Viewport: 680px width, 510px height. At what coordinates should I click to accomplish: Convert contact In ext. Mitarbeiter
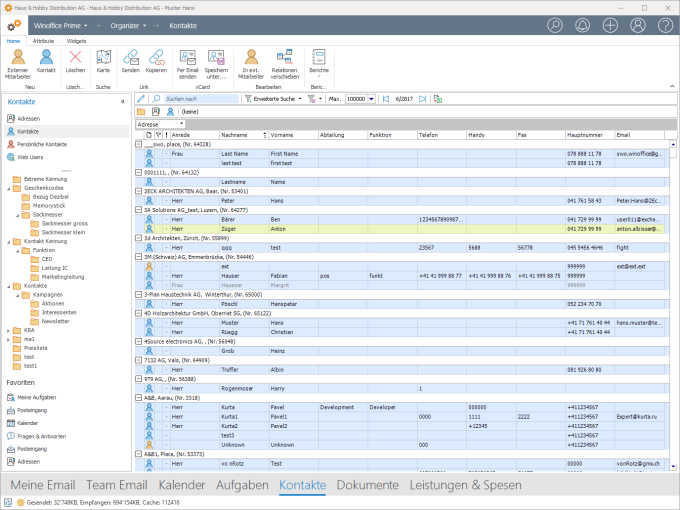[251, 64]
